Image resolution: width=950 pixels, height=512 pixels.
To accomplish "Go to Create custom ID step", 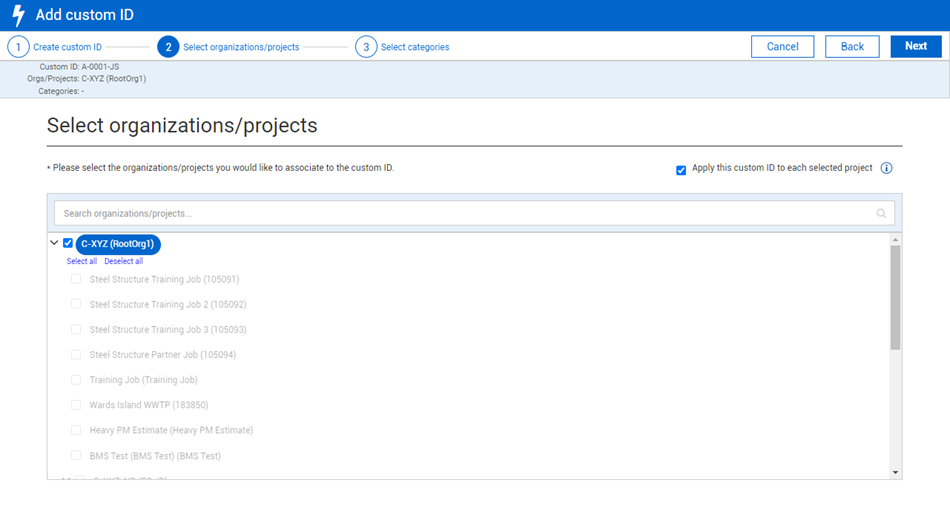I will click(67, 47).
